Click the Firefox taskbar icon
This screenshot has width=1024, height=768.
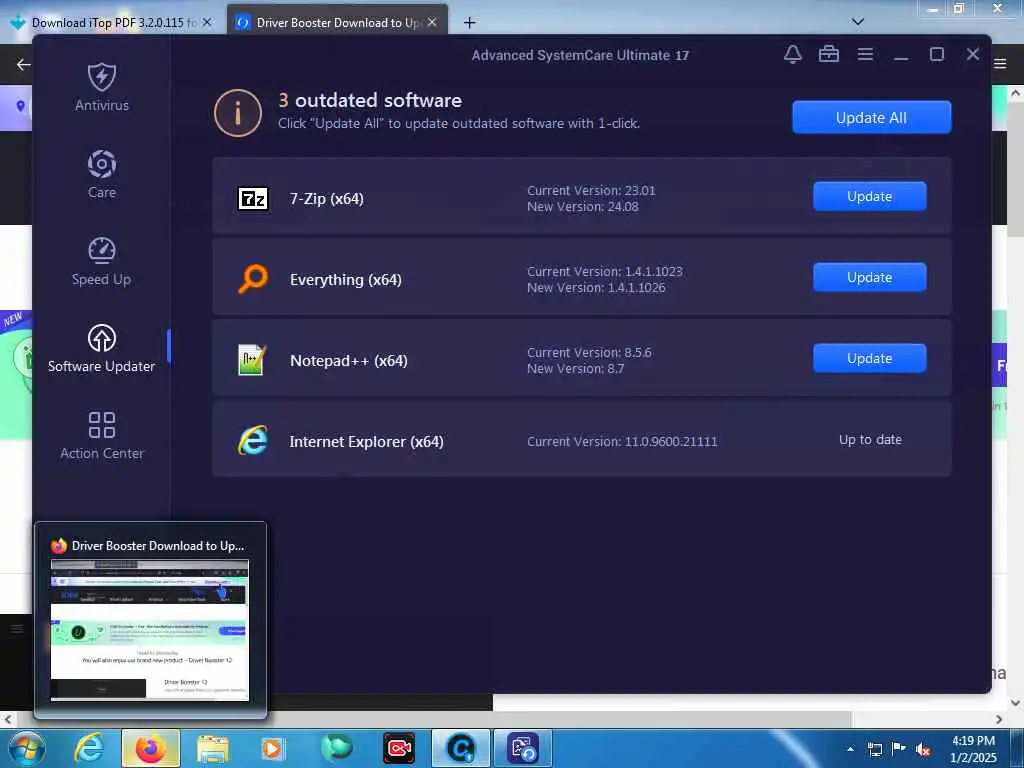[x=150, y=748]
